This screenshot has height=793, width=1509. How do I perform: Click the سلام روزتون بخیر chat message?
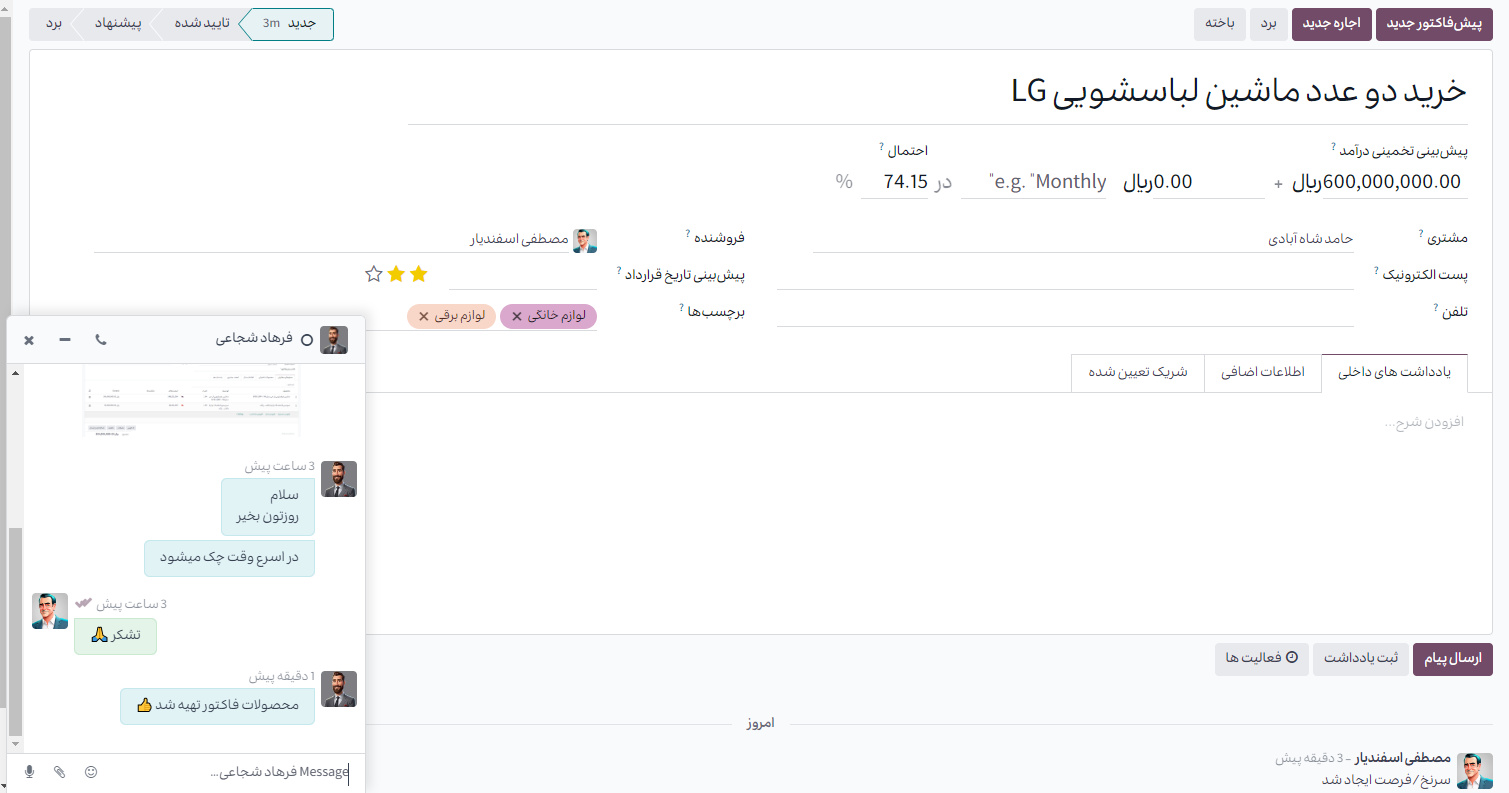click(x=267, y=506)
